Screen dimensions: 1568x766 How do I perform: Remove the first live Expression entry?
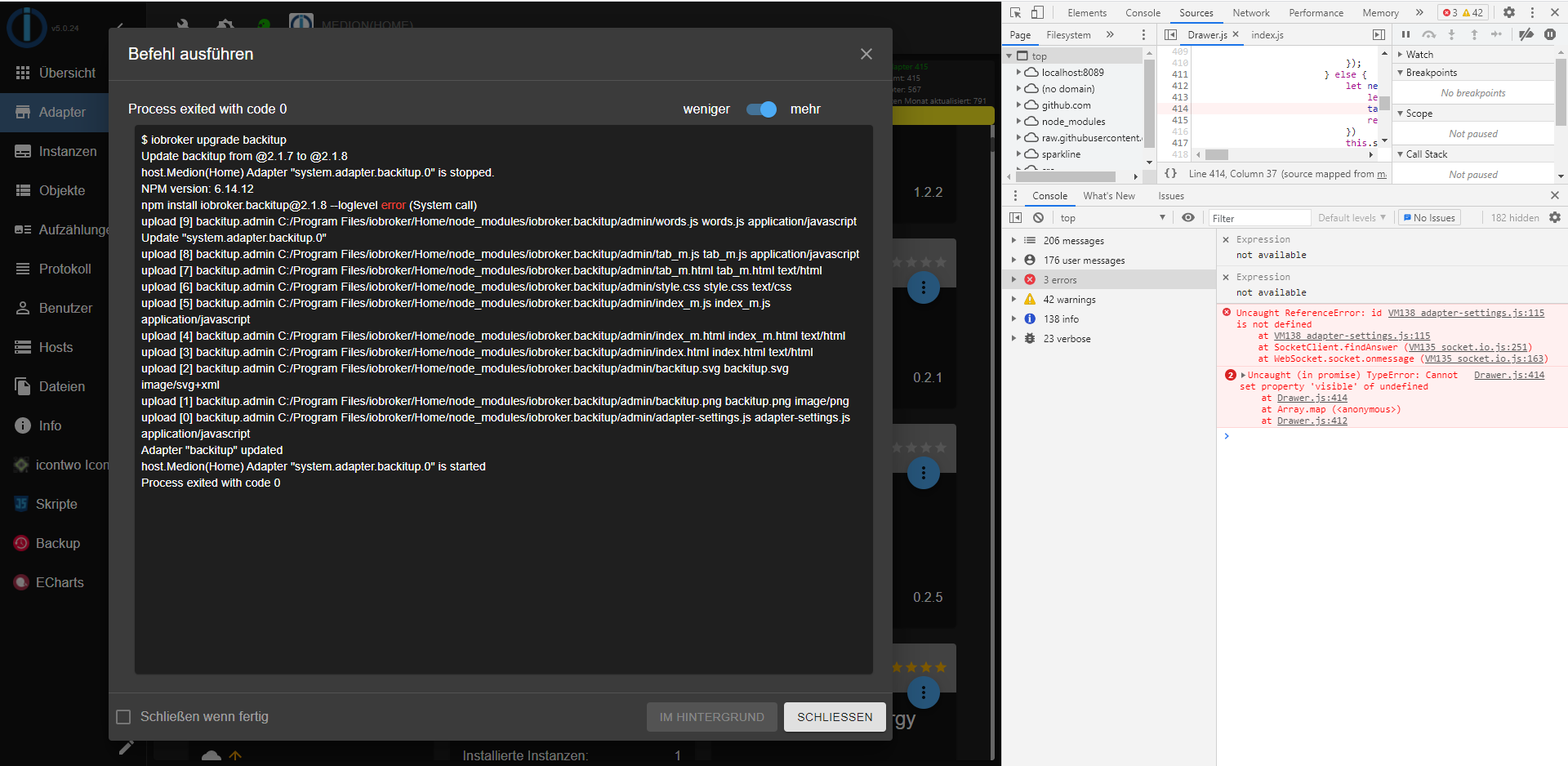pyautogui.click(x=1225, y=239)
